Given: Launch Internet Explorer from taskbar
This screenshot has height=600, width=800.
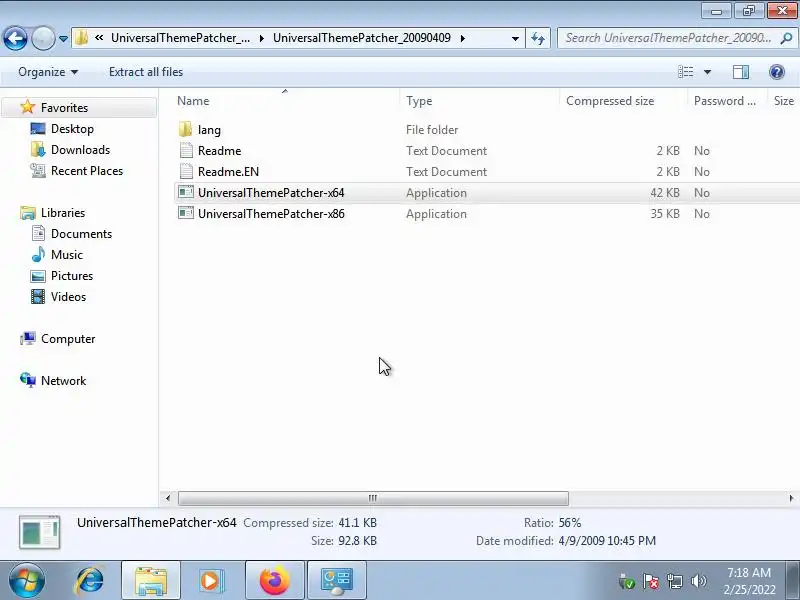Looking at the screenshot, I should [x=90, y=580].
